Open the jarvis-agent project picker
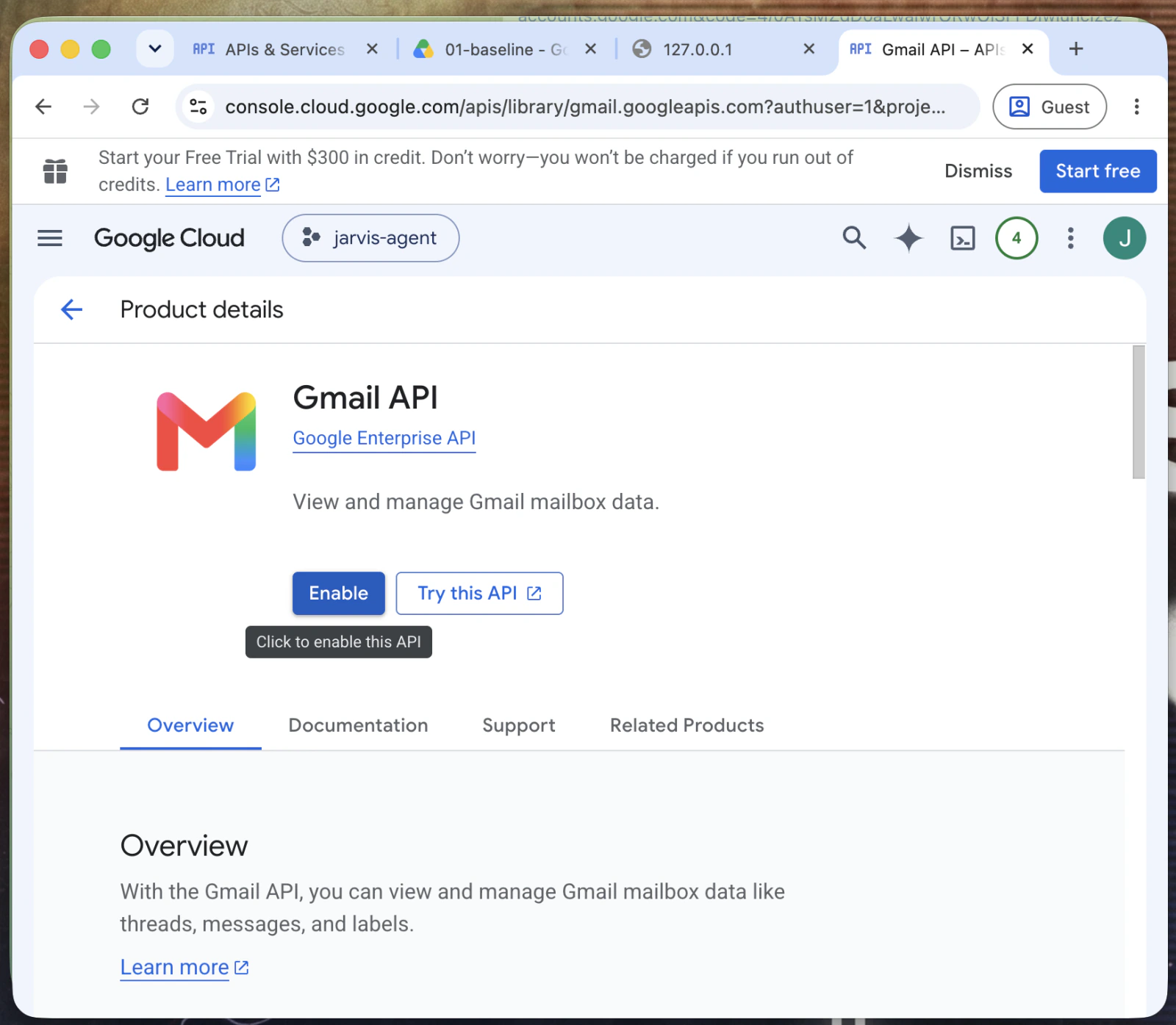The image size is (1176, 1025). [x=370, y=238]
